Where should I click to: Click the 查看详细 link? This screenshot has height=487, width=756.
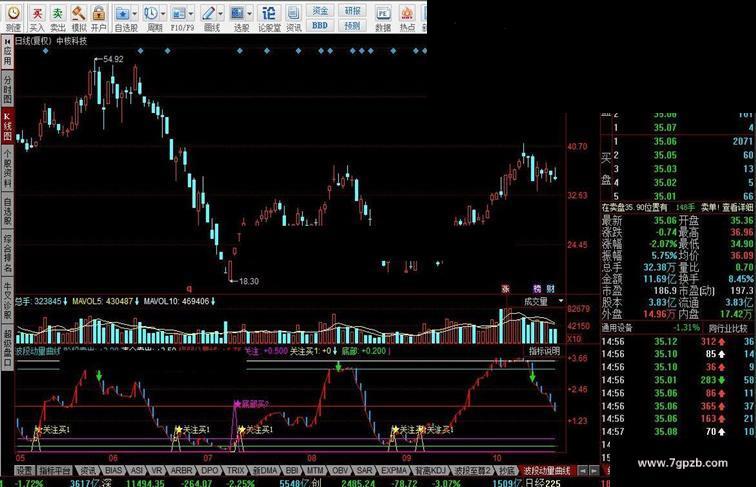click(737, 207)
